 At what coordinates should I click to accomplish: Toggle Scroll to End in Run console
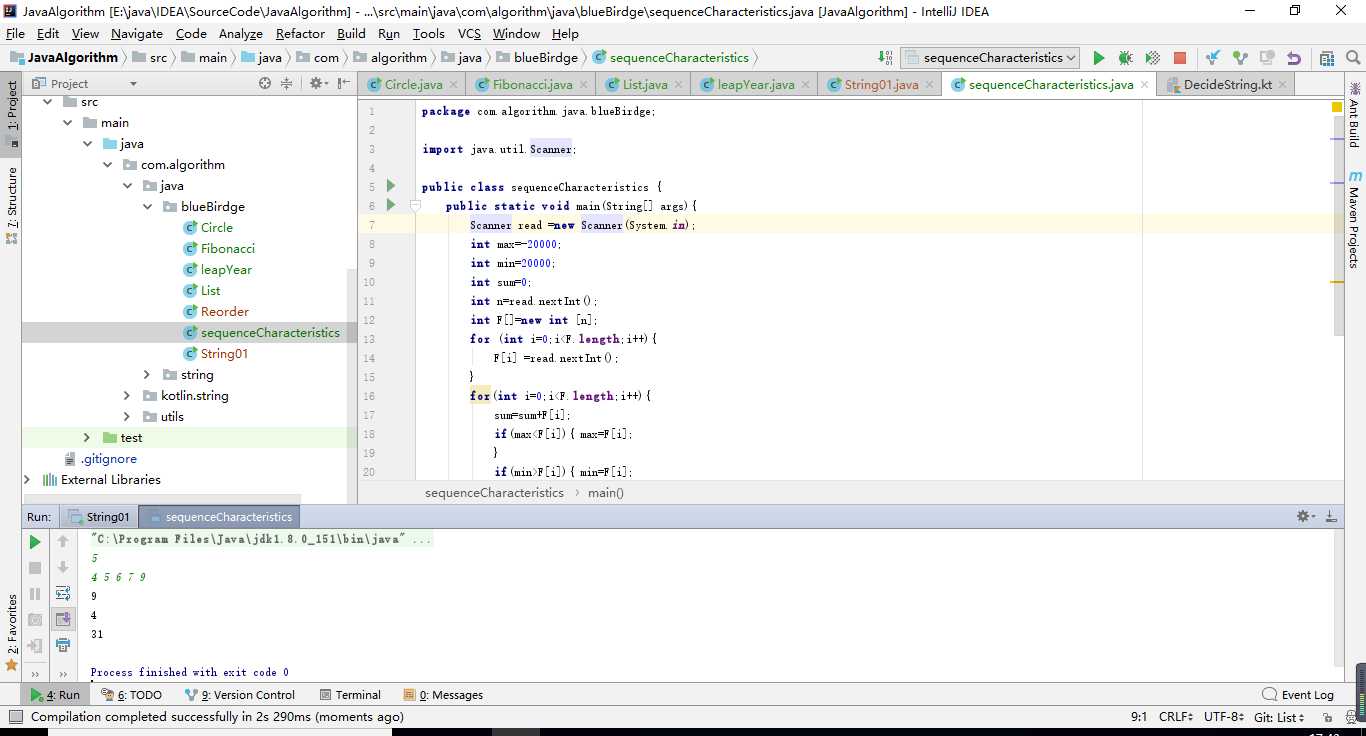pos(63,619)
